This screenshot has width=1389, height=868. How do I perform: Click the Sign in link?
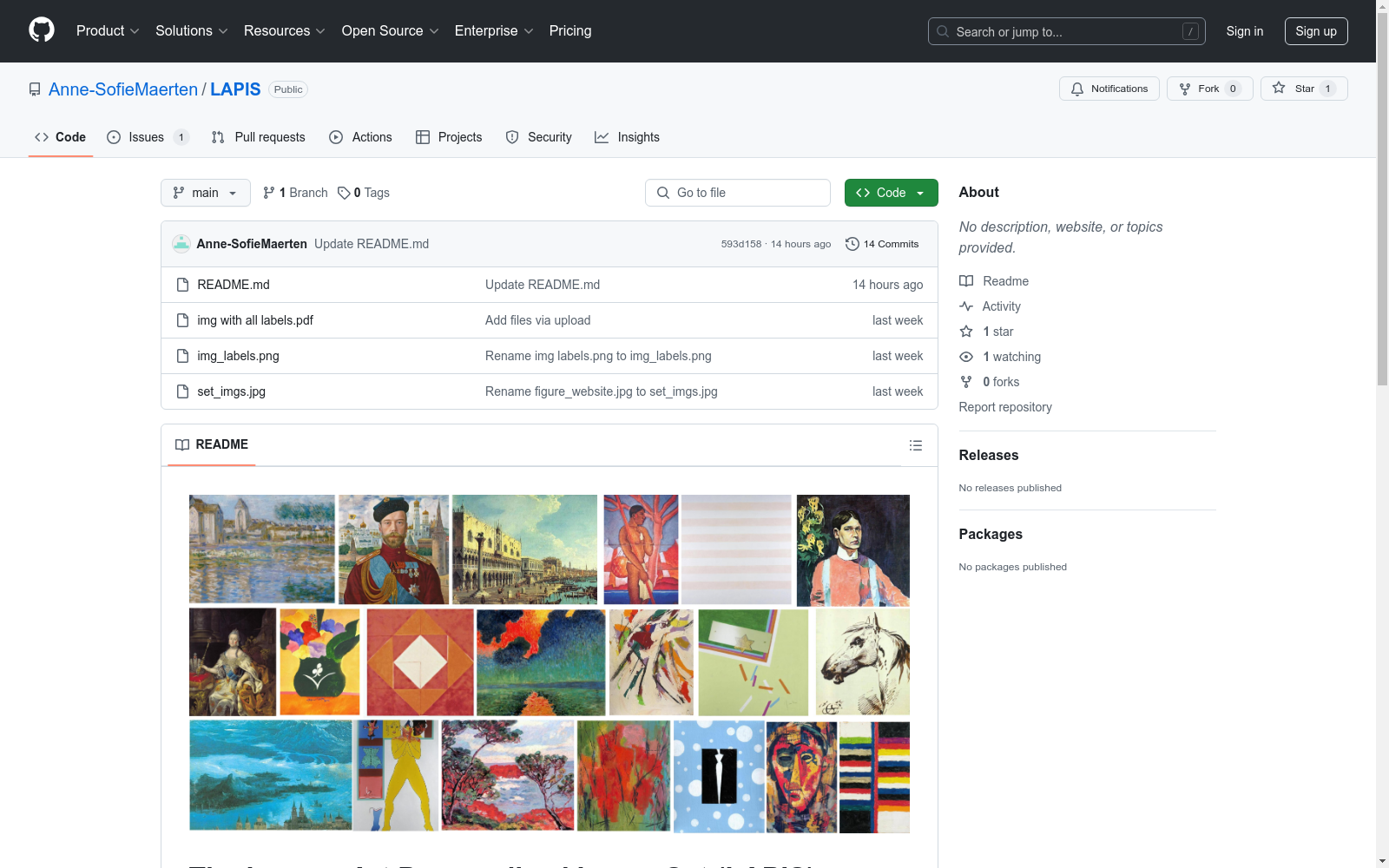click(1245, 31)
